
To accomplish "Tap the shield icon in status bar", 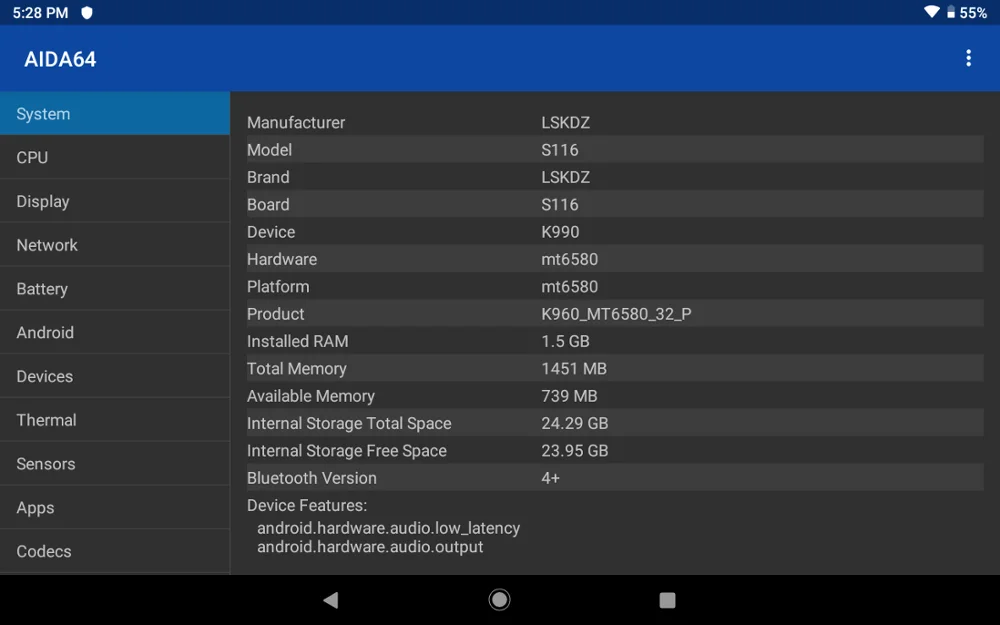I will tap(87, 13).
